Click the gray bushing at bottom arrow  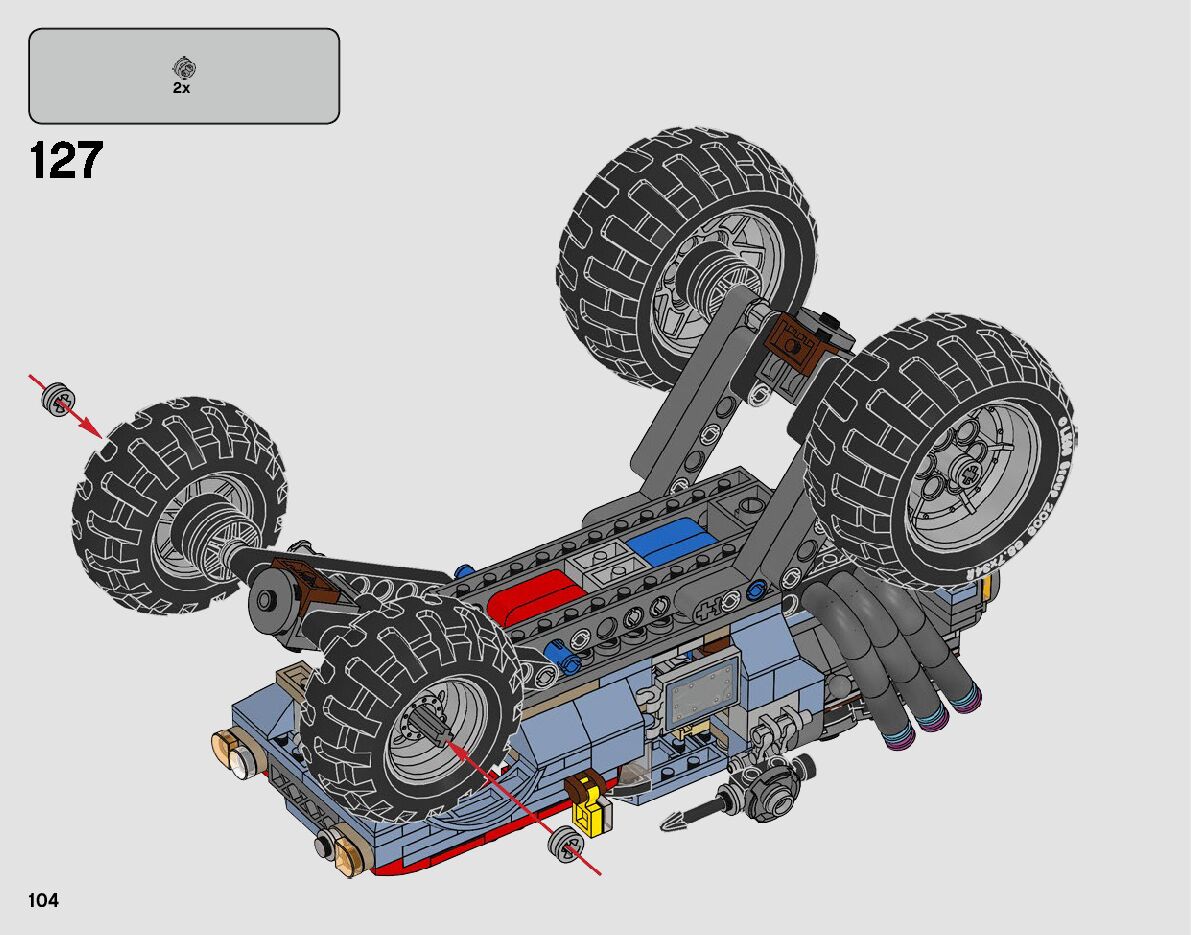[567, 845]
